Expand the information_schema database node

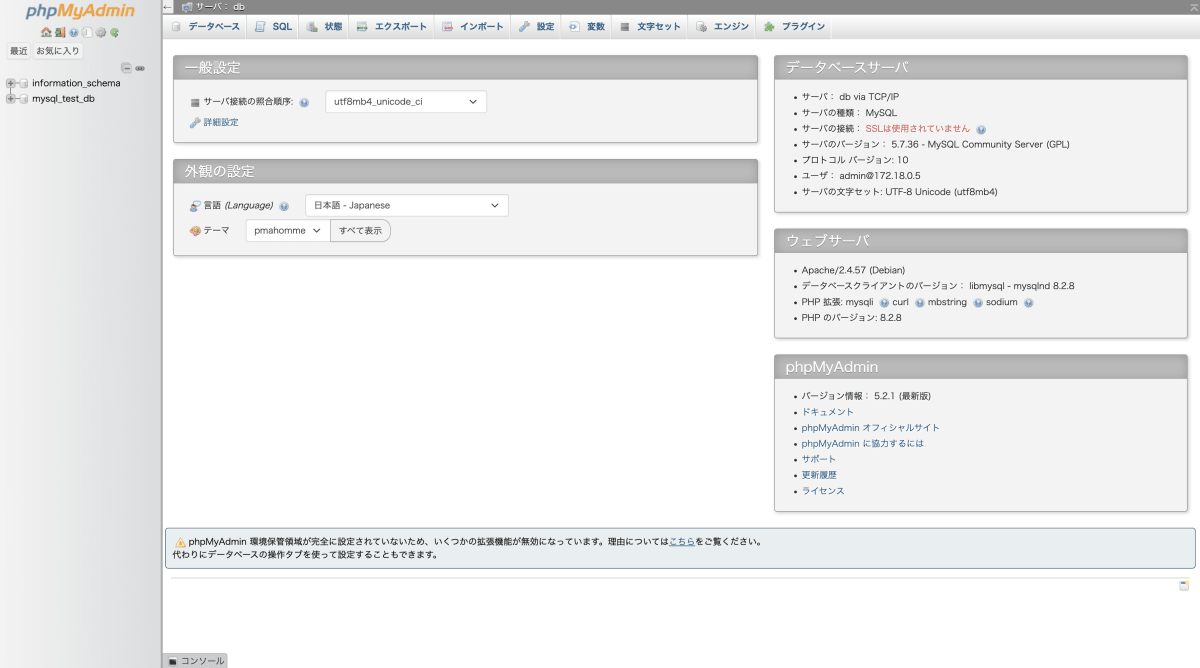pyautogui.click(x=11, y=83)
